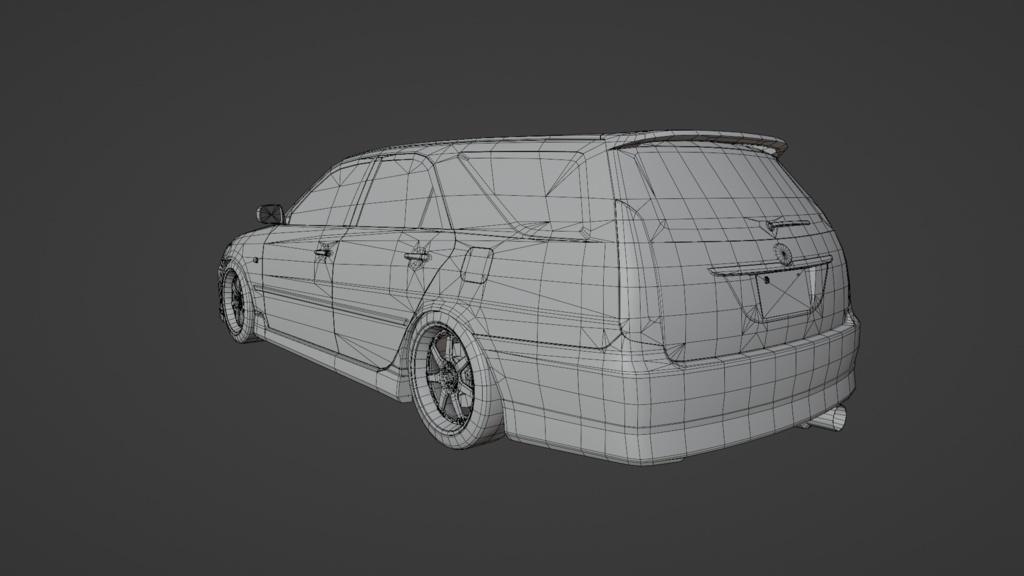This screenshot has width=1024, height=576.
Task: Select the front door handle
Action: tap(323, 252)
